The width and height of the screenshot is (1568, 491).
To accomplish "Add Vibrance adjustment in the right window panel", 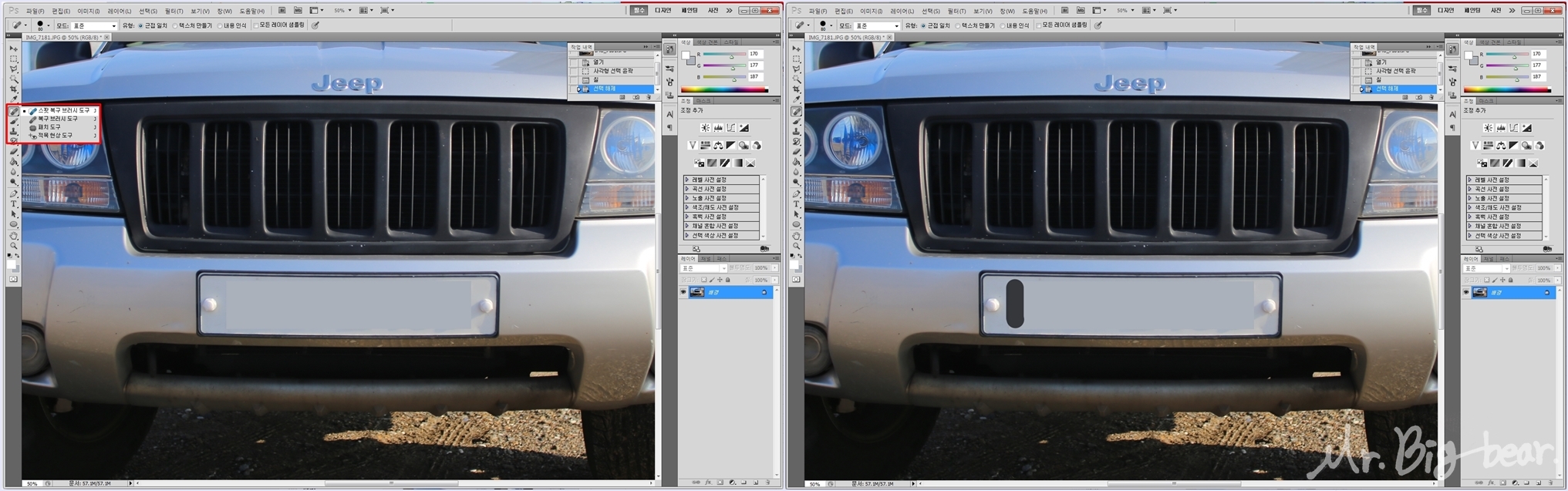I will click(1475, 145).
